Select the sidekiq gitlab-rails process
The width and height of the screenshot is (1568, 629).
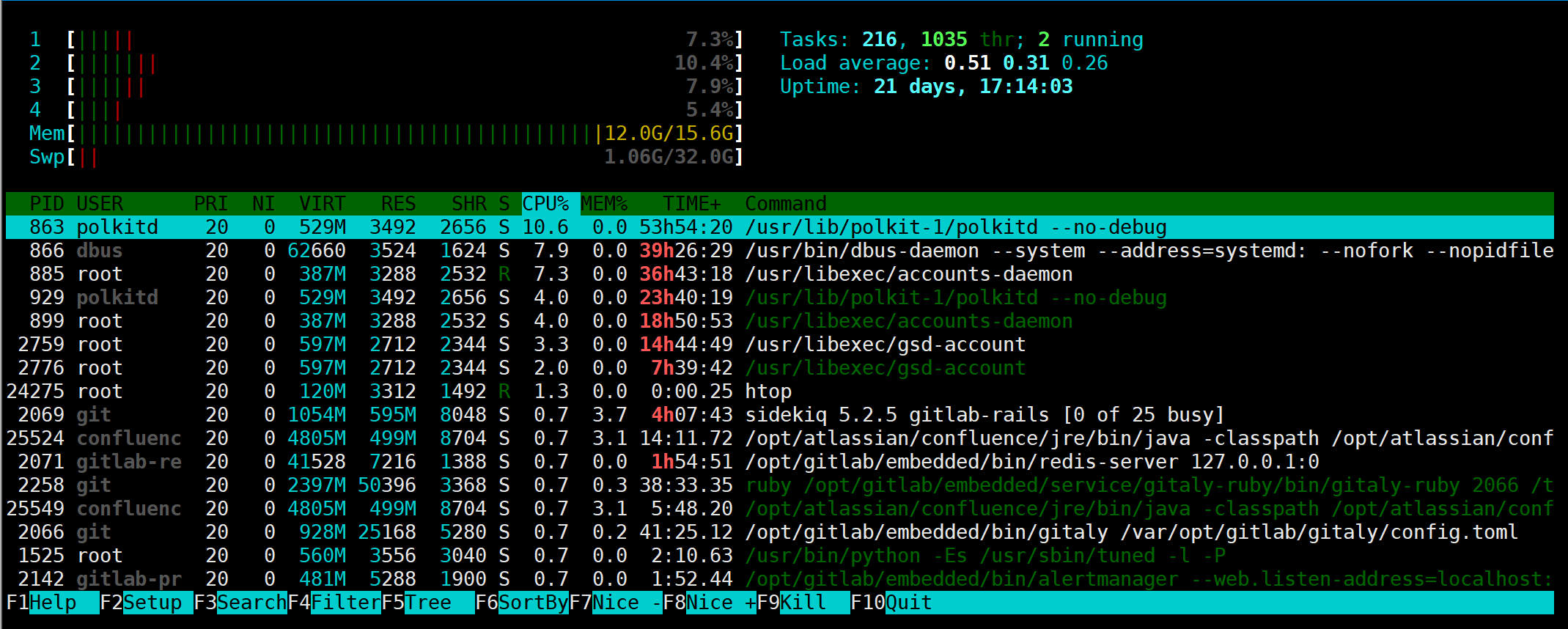(780, 415)
